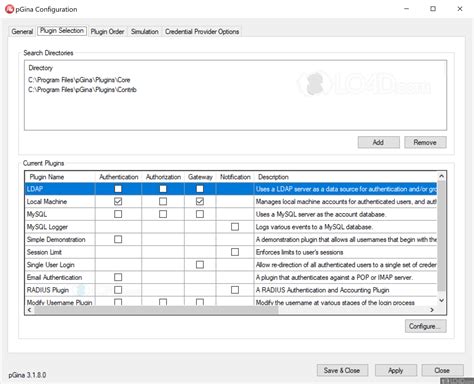The height and width of the screenshot is (384, 474).
Task: Click scroll left arrow of plugin list
Action: point(30,310)
